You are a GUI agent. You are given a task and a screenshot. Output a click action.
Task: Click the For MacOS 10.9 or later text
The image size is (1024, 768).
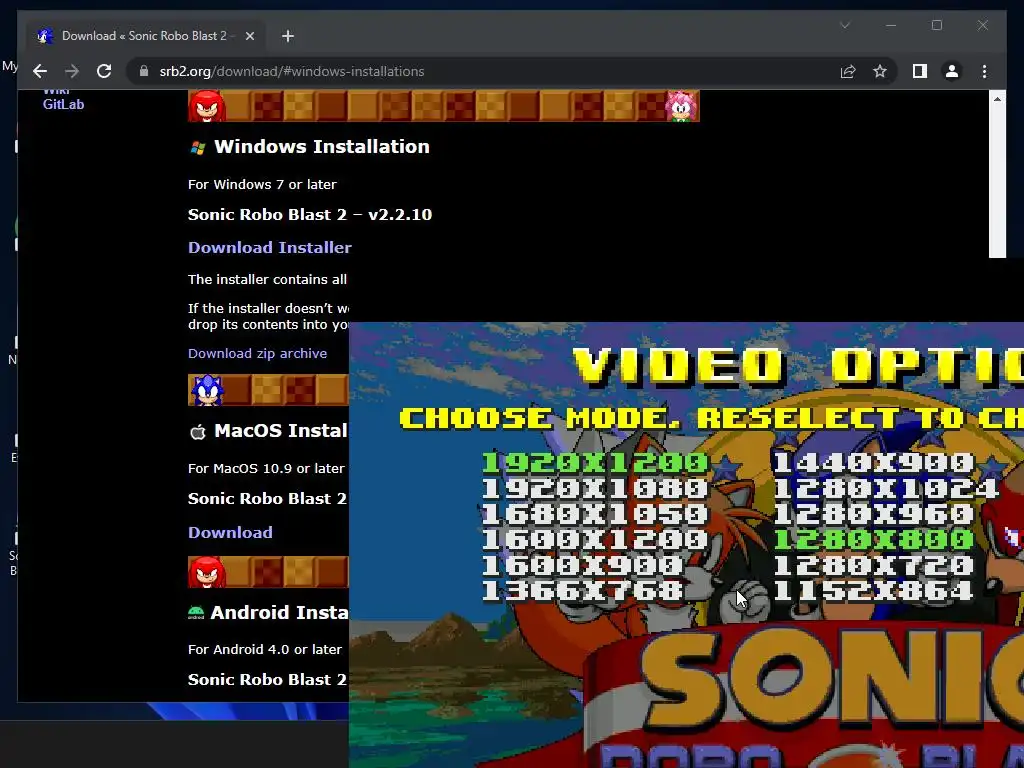(266, 468)
